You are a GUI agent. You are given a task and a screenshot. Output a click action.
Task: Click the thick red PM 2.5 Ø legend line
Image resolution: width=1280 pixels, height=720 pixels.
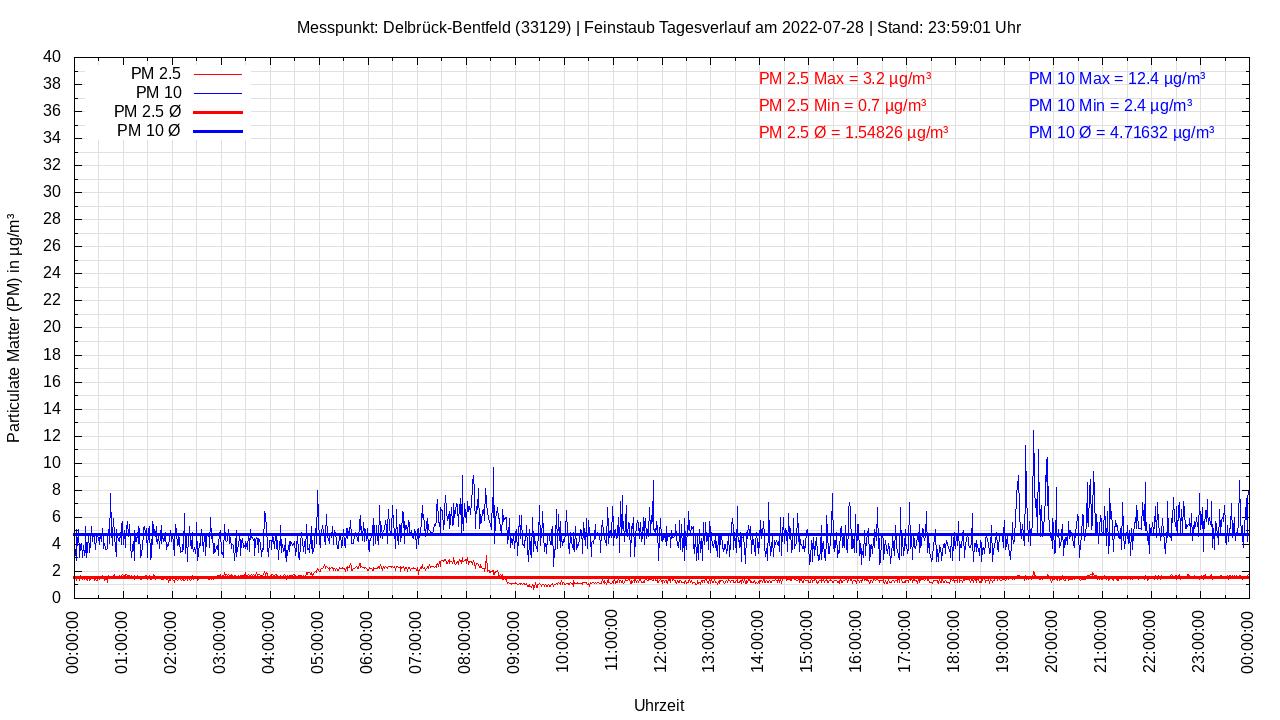pyautogui.click(x=217, y=112)
